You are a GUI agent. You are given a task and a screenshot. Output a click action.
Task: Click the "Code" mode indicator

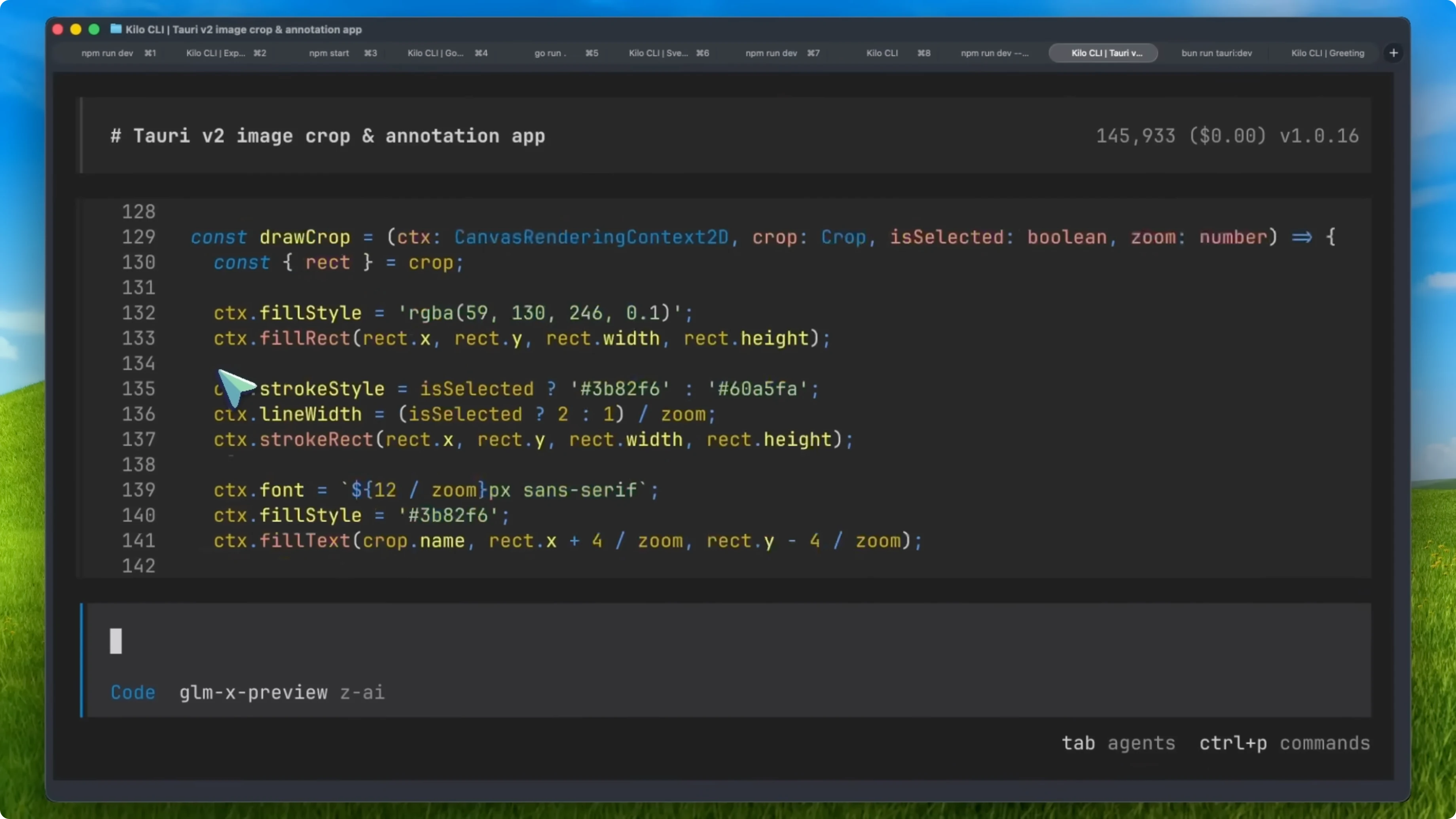[x=133, y=692]
